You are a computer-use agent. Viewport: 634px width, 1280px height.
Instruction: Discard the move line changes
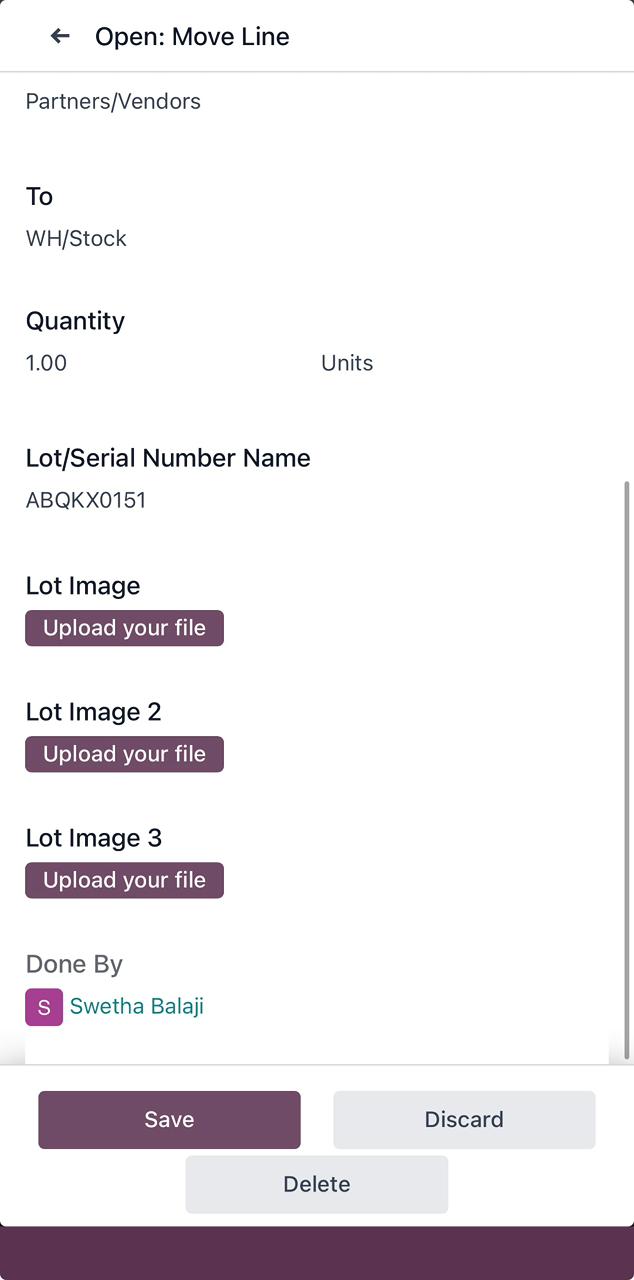(x=464, y=1119)
